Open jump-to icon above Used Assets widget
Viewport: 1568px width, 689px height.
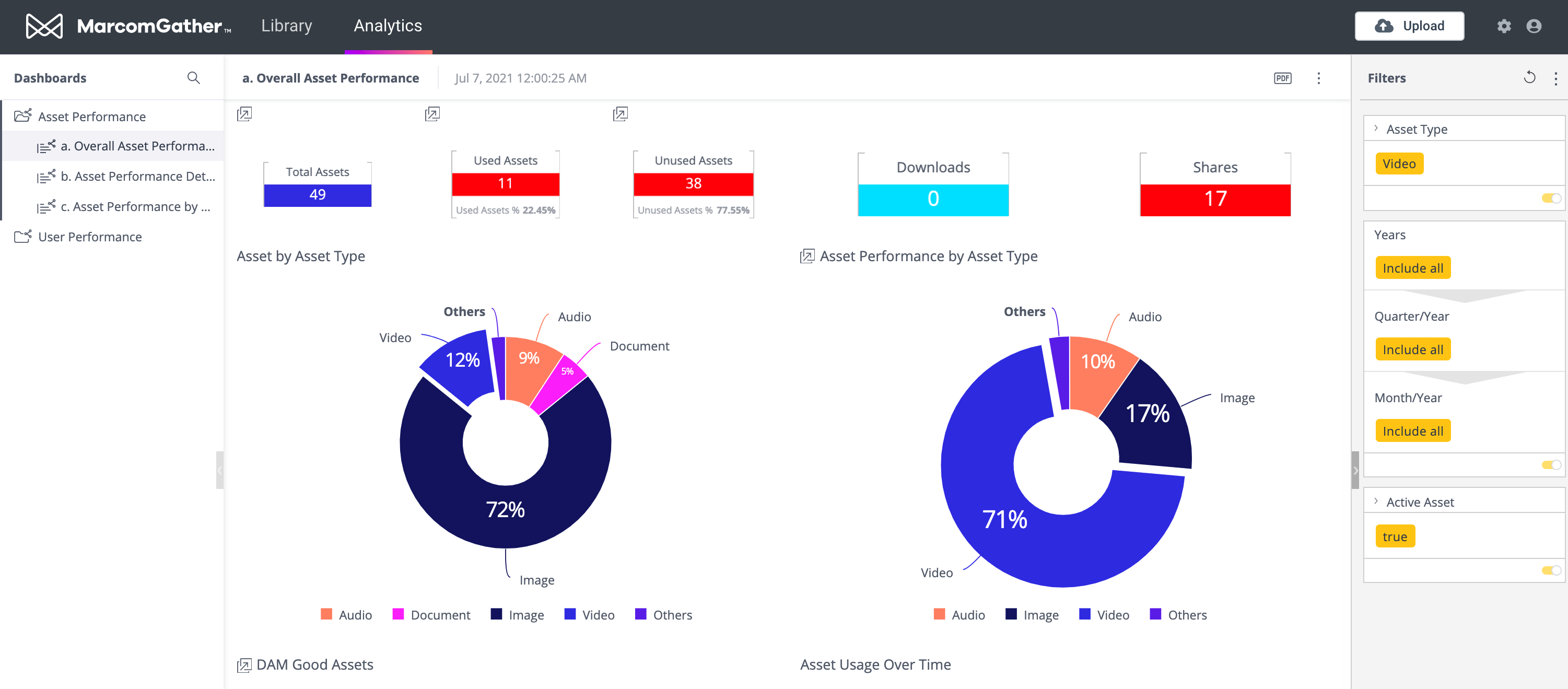432,114
